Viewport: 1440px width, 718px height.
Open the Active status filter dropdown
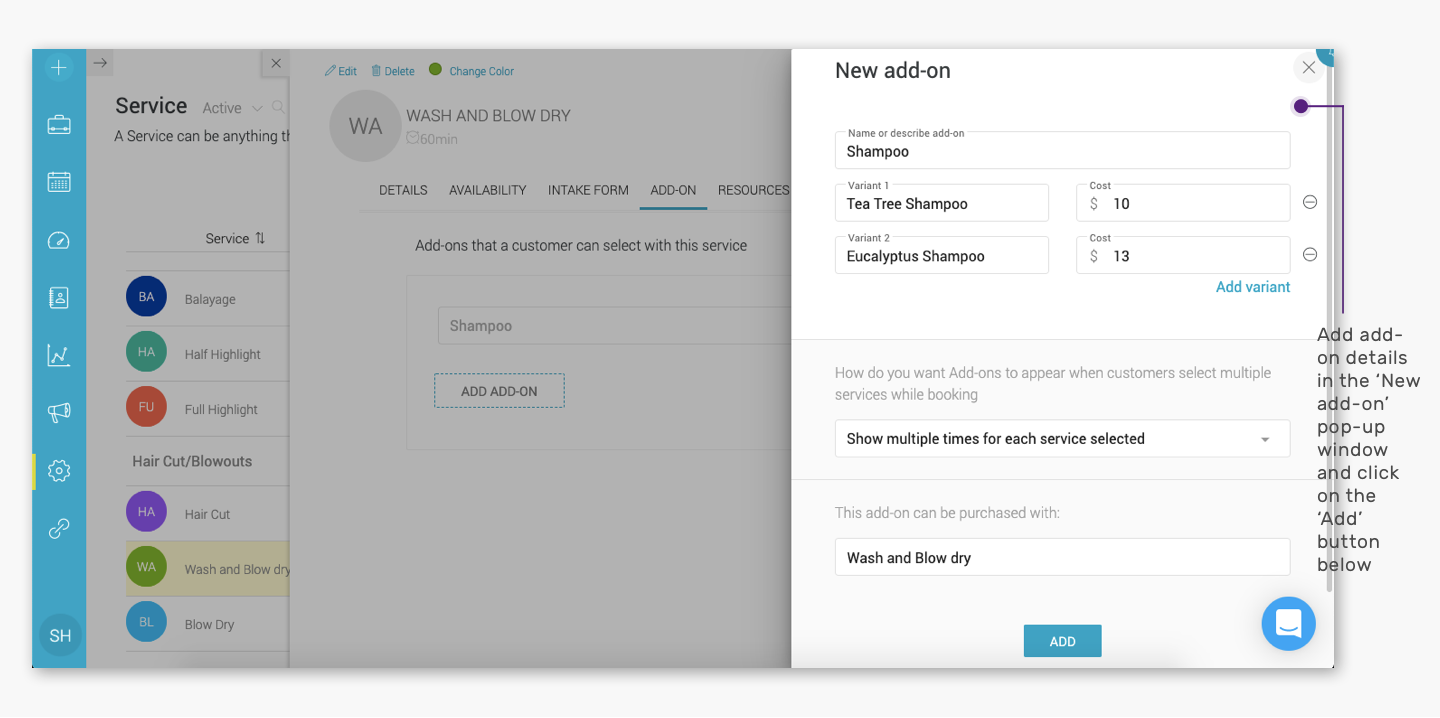pyautogui.click(x=232, y=108)
